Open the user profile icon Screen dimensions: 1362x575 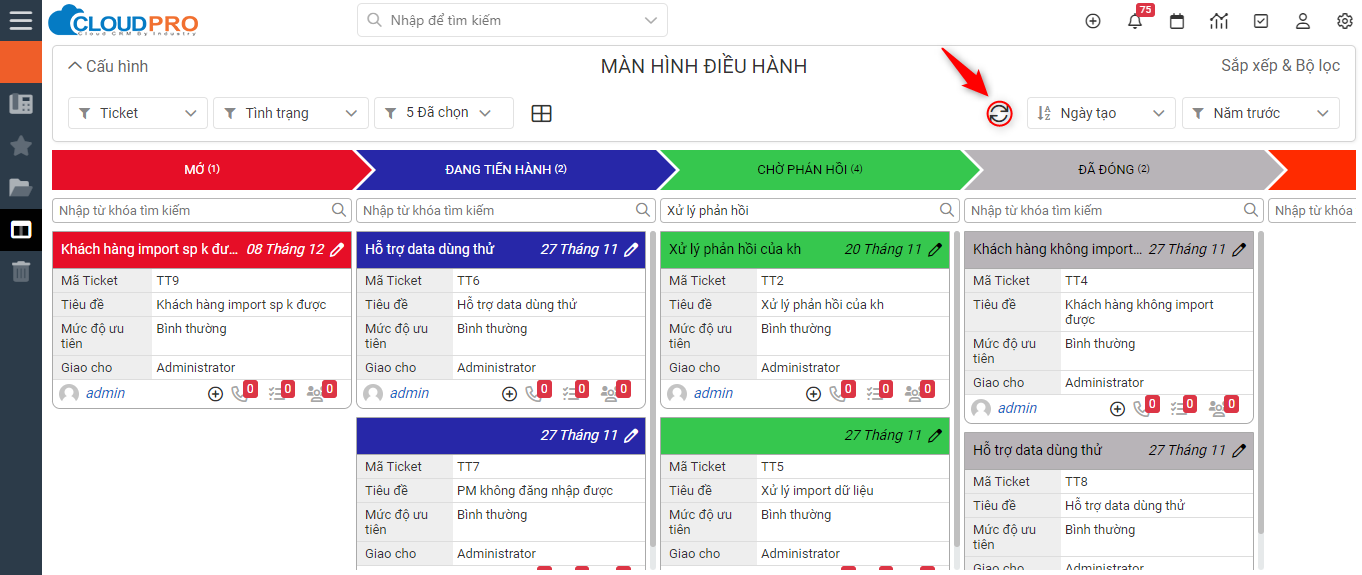1303,21
